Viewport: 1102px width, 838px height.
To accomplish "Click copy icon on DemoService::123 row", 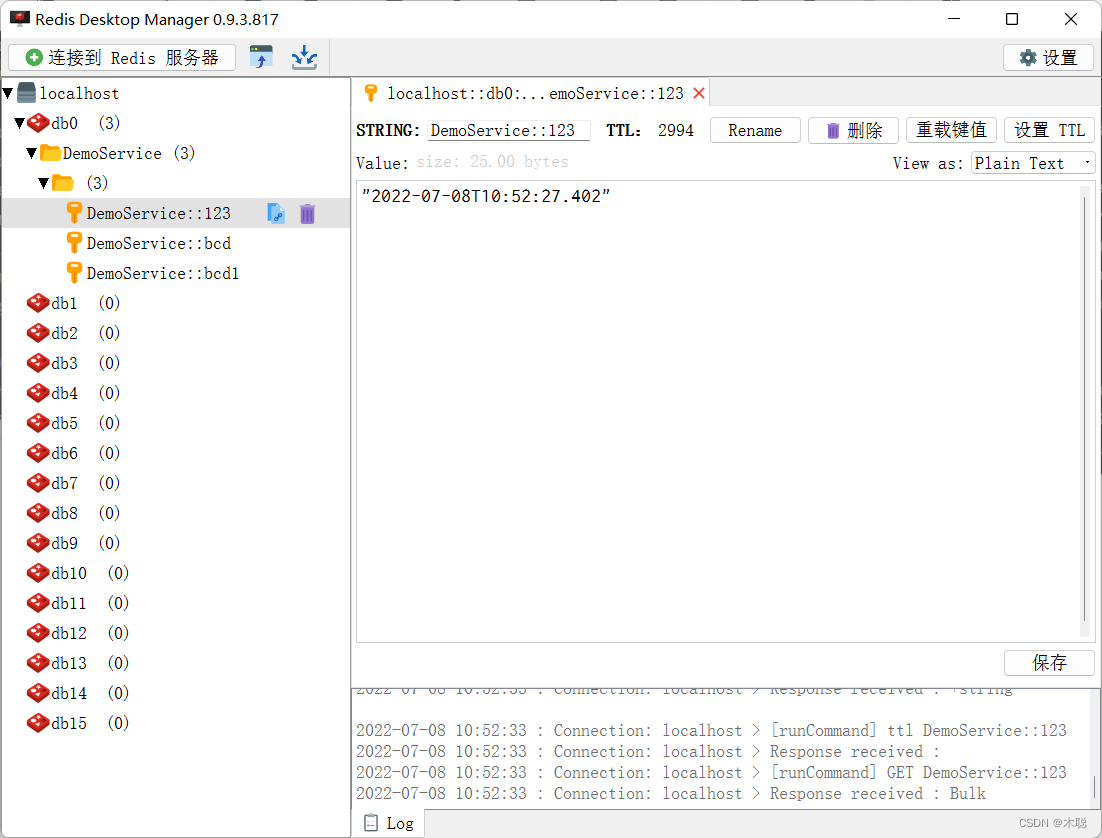I will 276,213.
